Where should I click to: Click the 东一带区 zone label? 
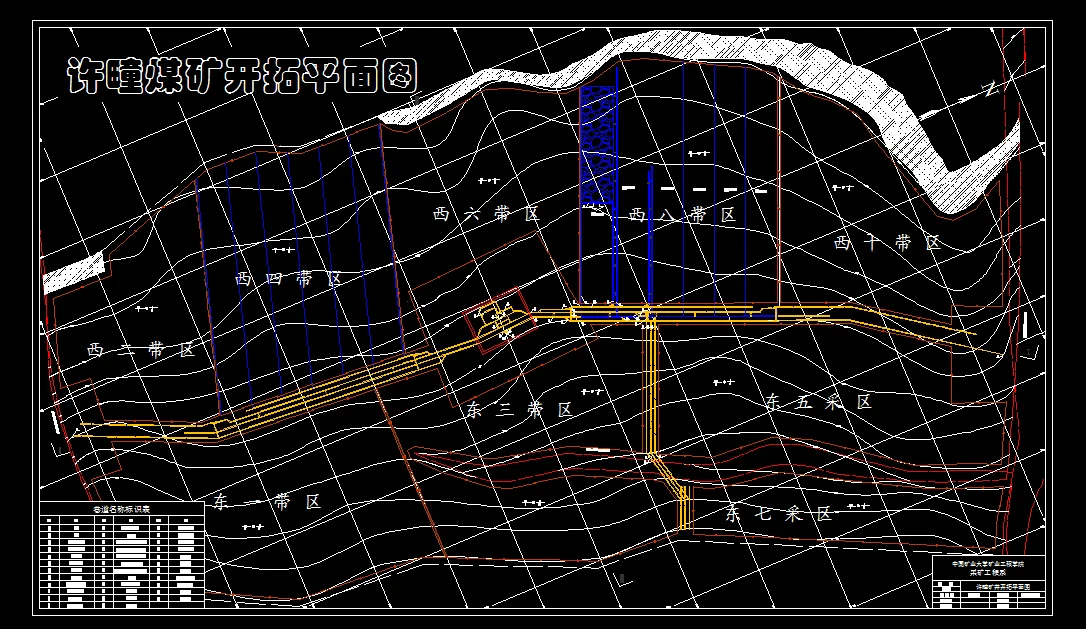[267, 502]
